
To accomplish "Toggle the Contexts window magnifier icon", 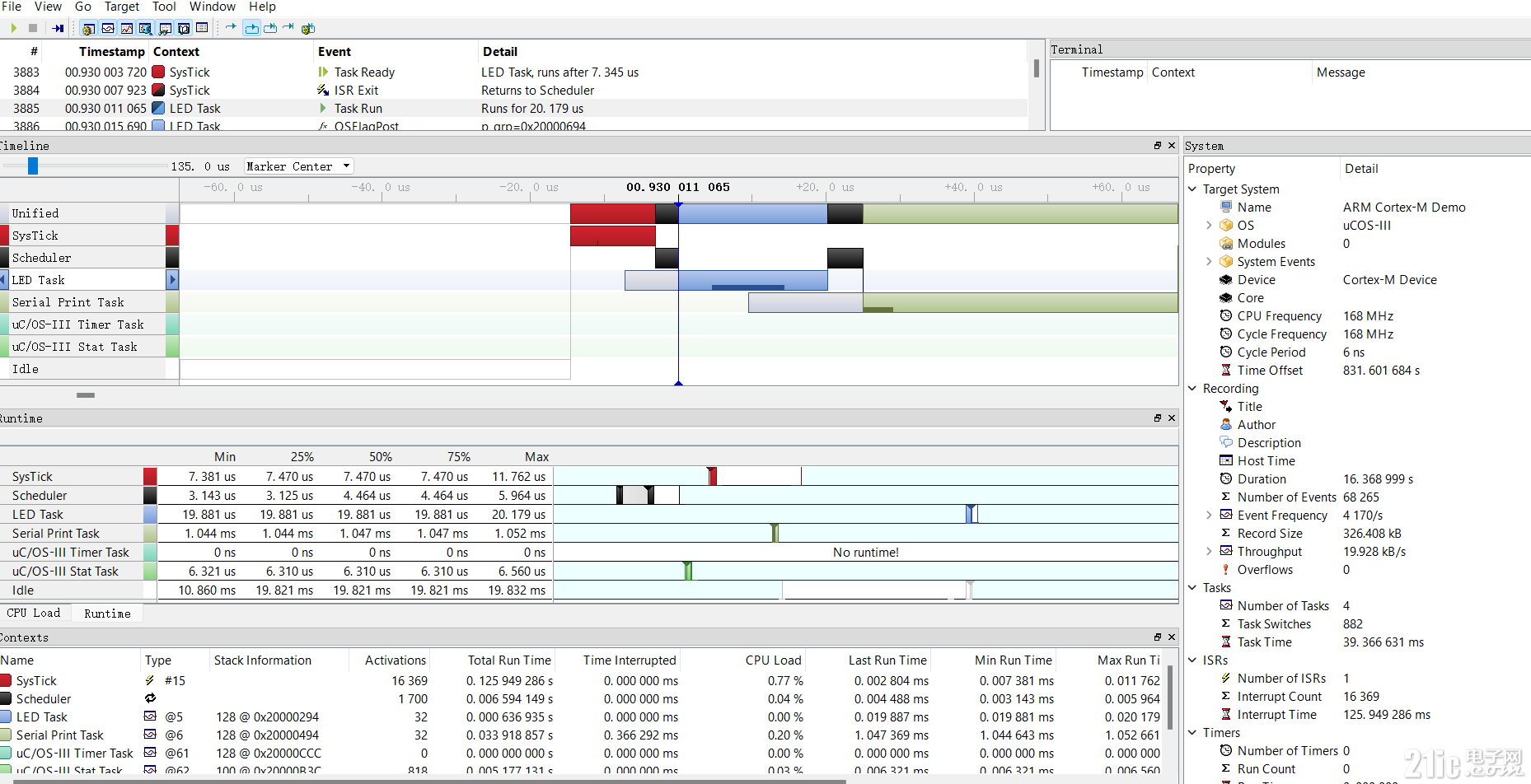I will (146, 29).
